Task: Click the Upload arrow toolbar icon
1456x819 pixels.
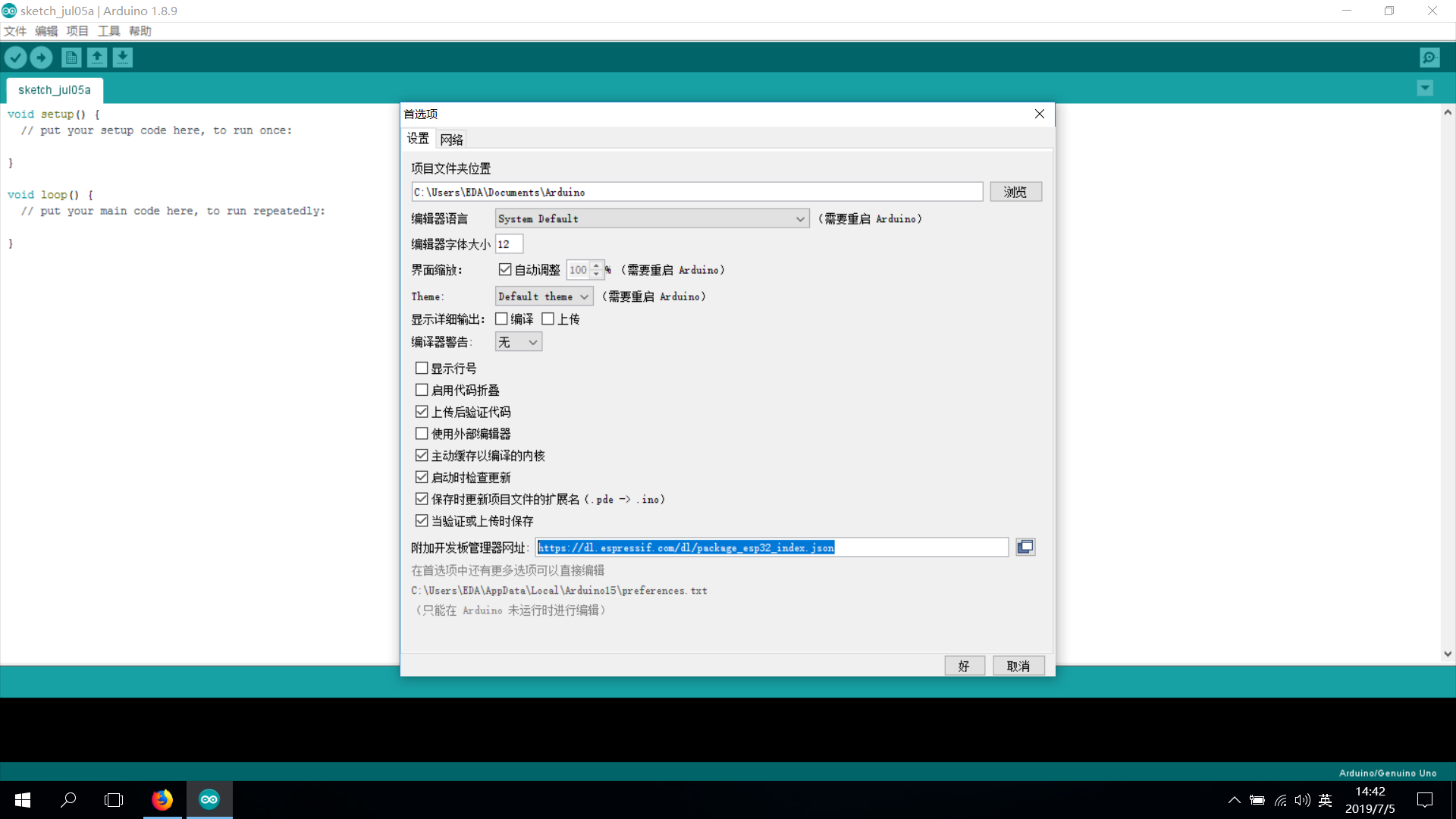Action: [x=42, y=58]
